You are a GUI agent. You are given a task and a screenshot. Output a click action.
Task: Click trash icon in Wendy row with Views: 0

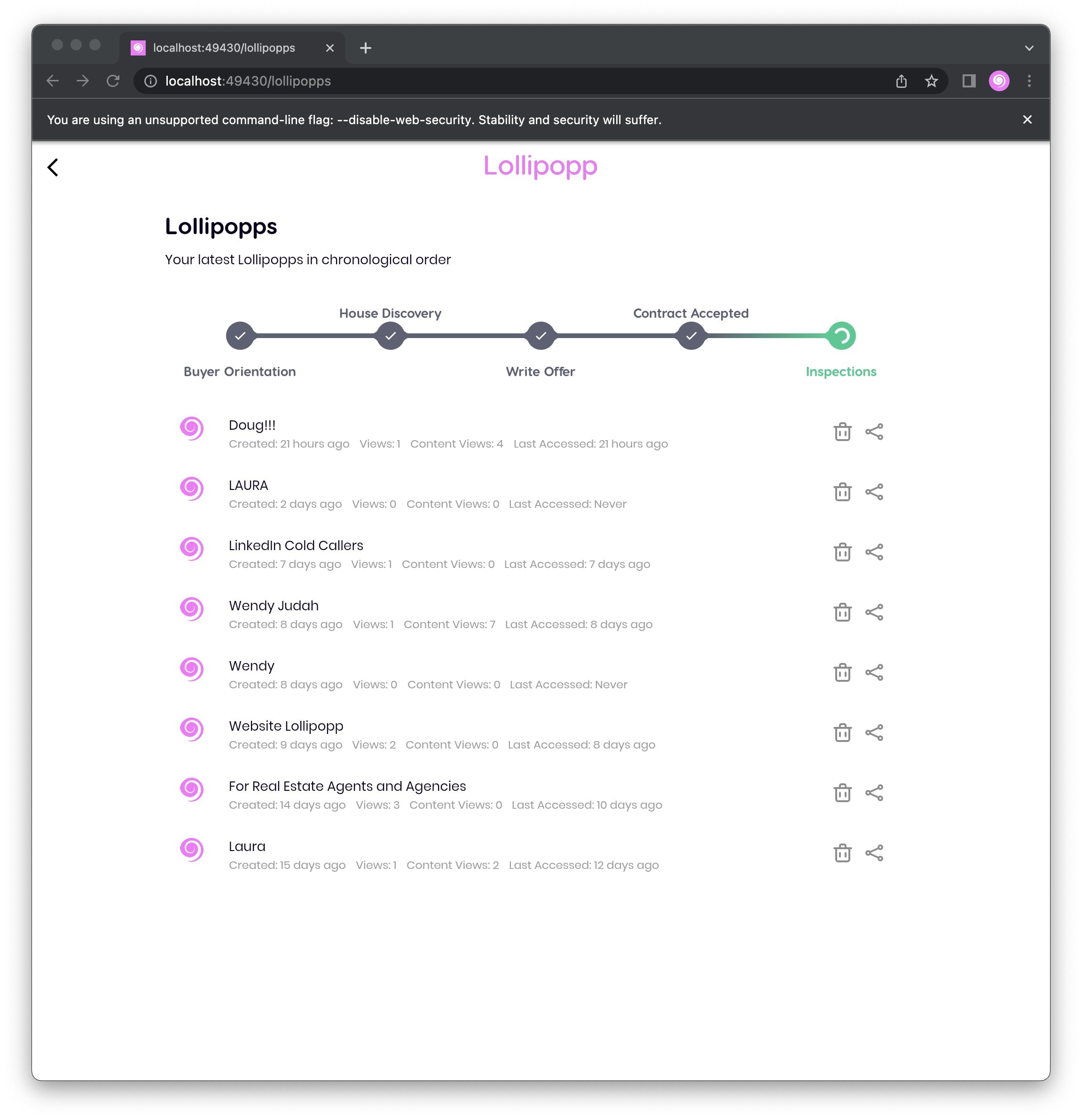[843, 672]
